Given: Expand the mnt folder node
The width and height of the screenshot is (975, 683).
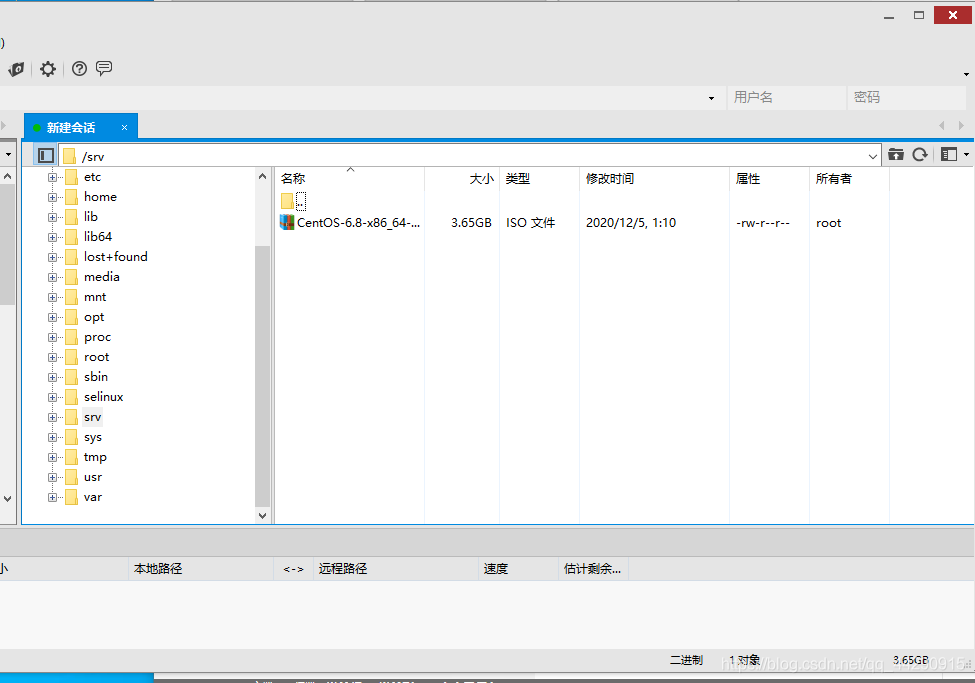Looking at the screenshot, I should tap(52, 297).
